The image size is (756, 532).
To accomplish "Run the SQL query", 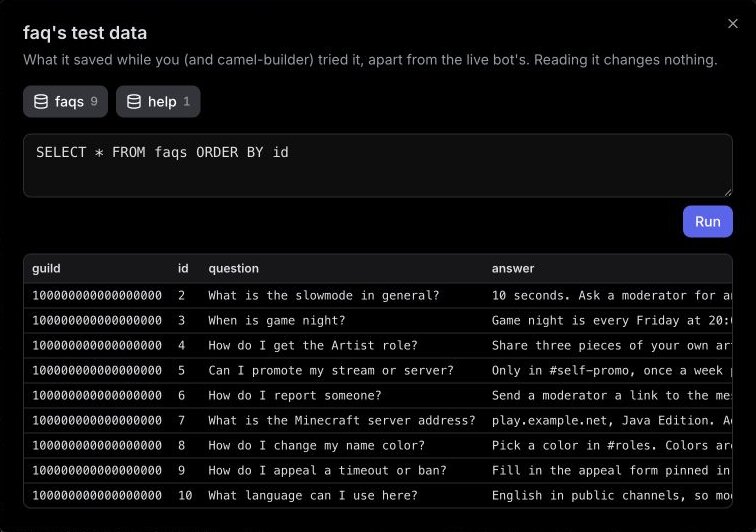I will (x=707, y=221).
